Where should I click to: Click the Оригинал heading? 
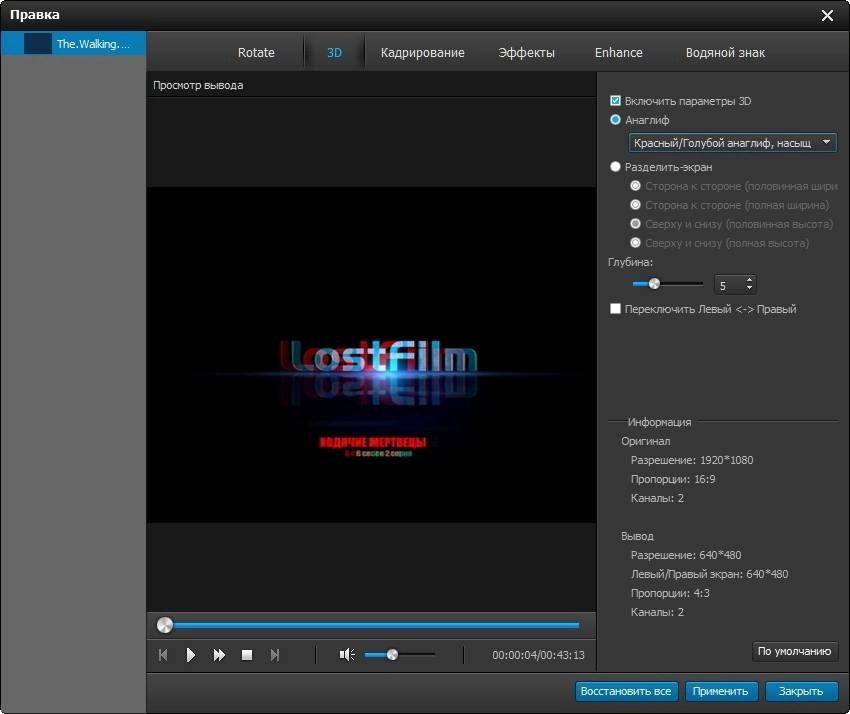(x=646, y=441)
